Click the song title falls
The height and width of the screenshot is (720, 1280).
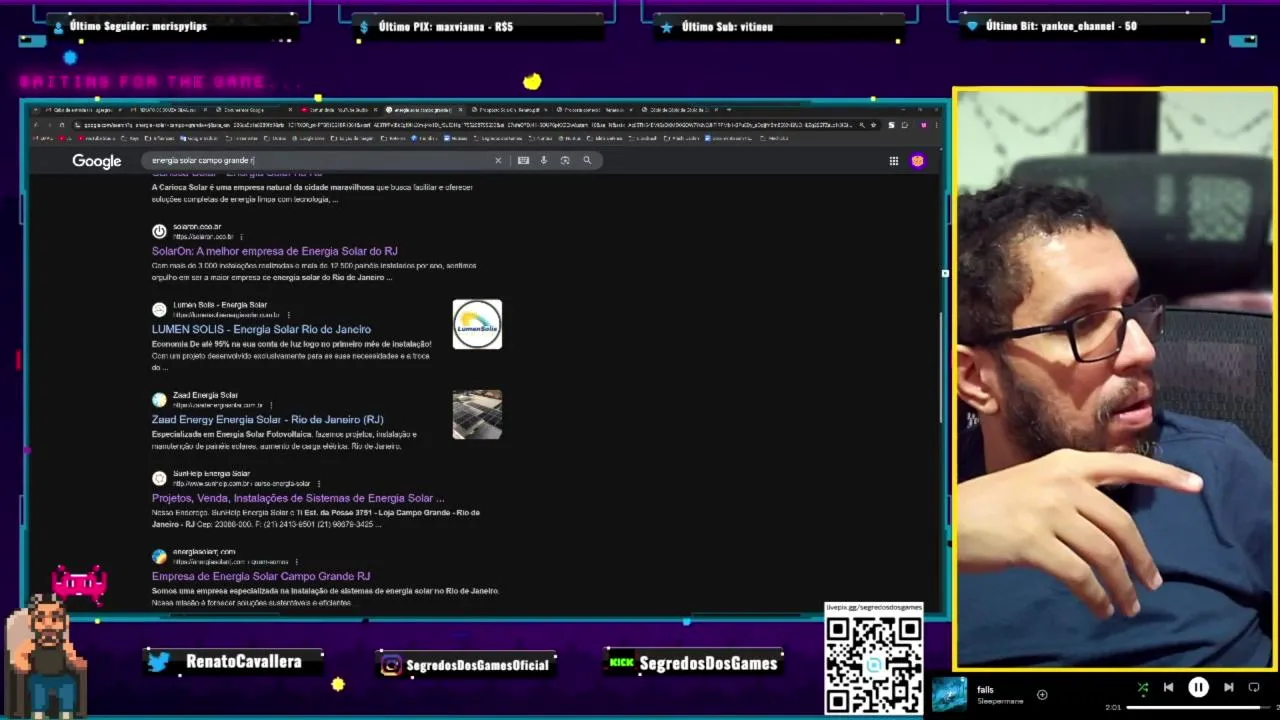(x=985, y=689)
